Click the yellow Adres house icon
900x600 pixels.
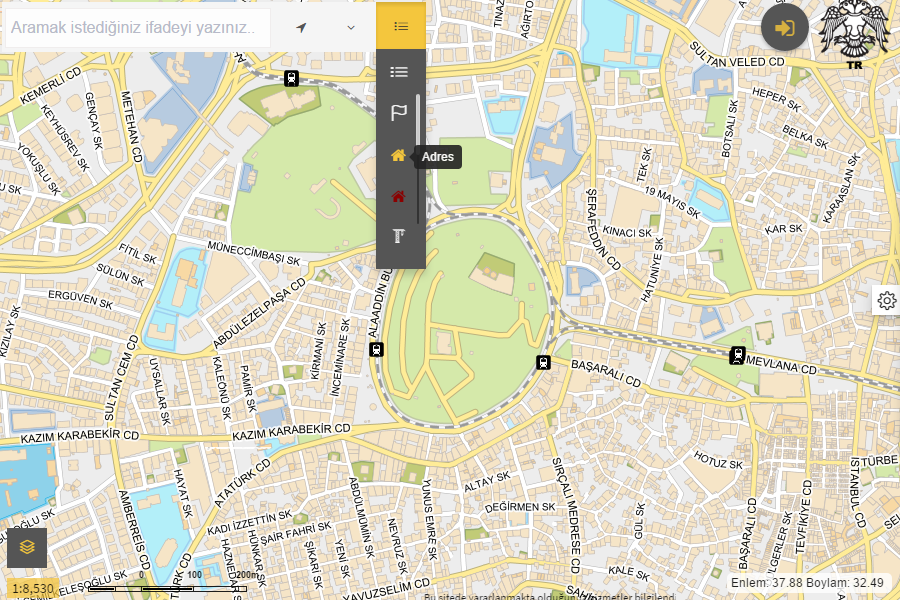pos(399,155)
